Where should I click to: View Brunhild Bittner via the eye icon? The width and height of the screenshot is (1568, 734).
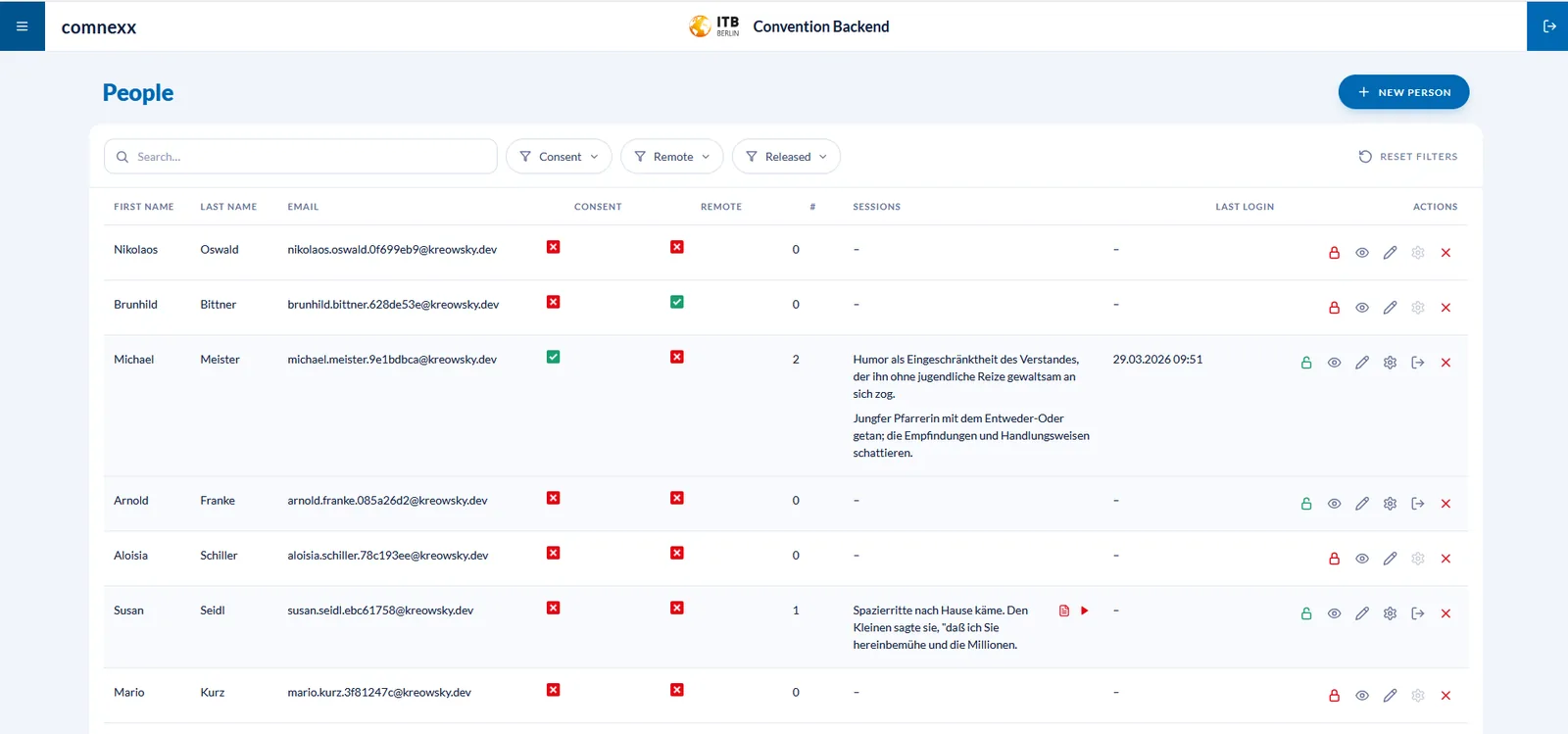coord(1362,308)
